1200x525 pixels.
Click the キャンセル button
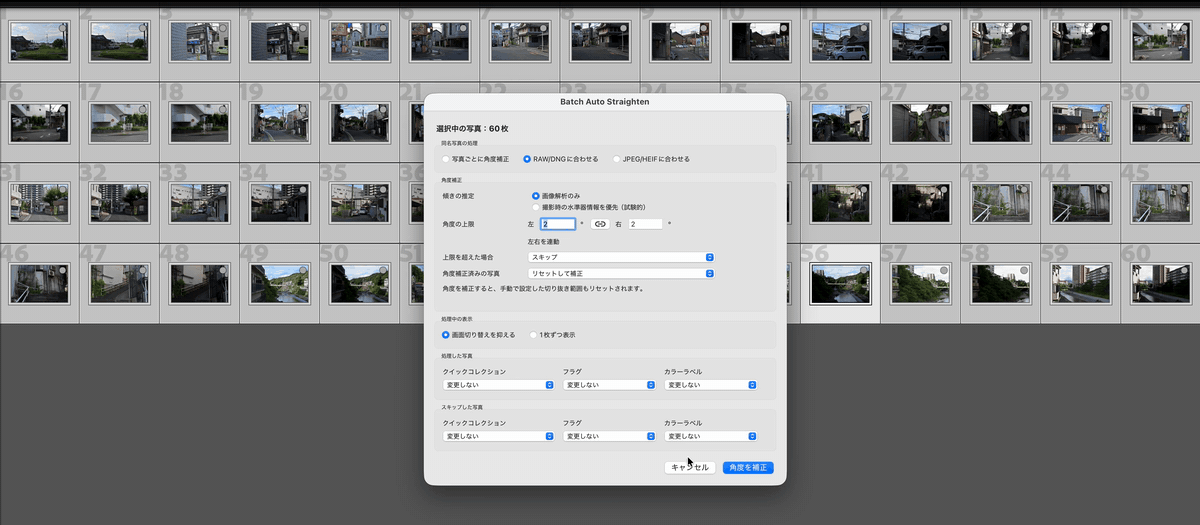(x=690, y=467)
